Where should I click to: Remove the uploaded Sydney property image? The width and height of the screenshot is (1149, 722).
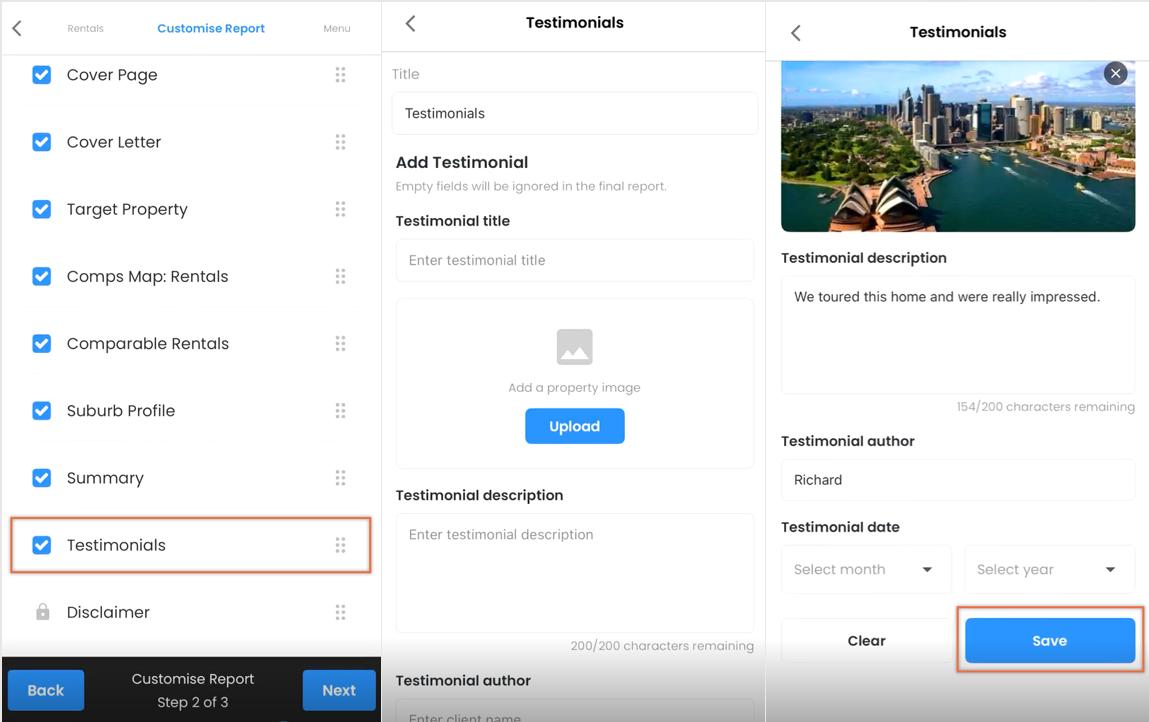coord(1115,73)
